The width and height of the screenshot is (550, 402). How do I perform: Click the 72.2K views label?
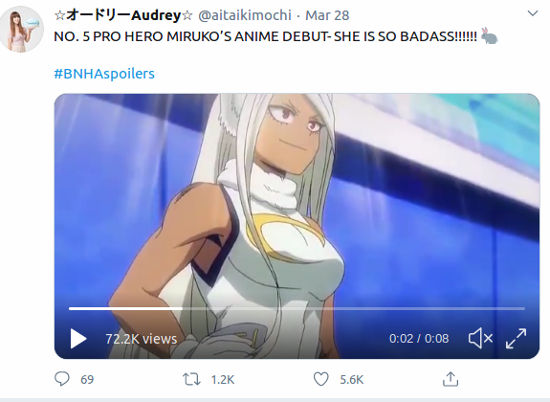click(x=141, y=339)
